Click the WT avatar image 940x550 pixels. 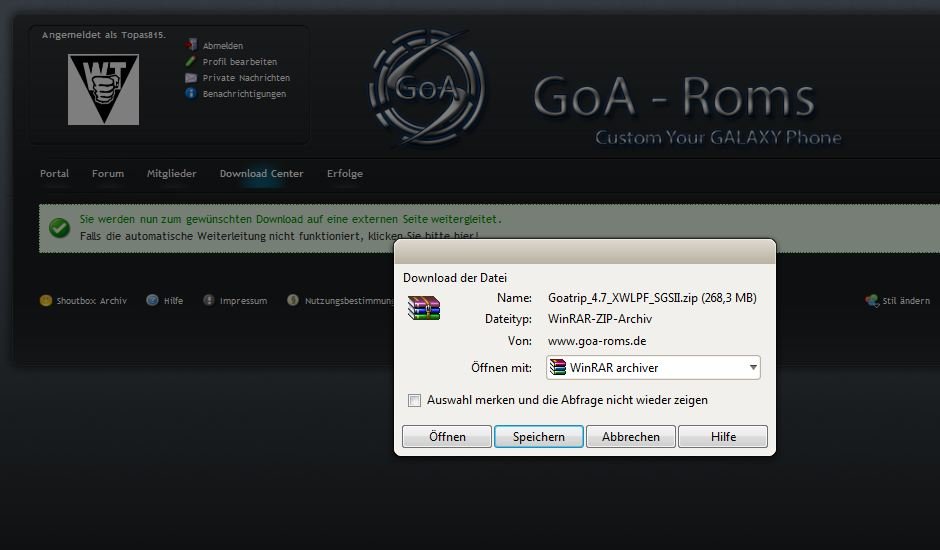[103, 89]
